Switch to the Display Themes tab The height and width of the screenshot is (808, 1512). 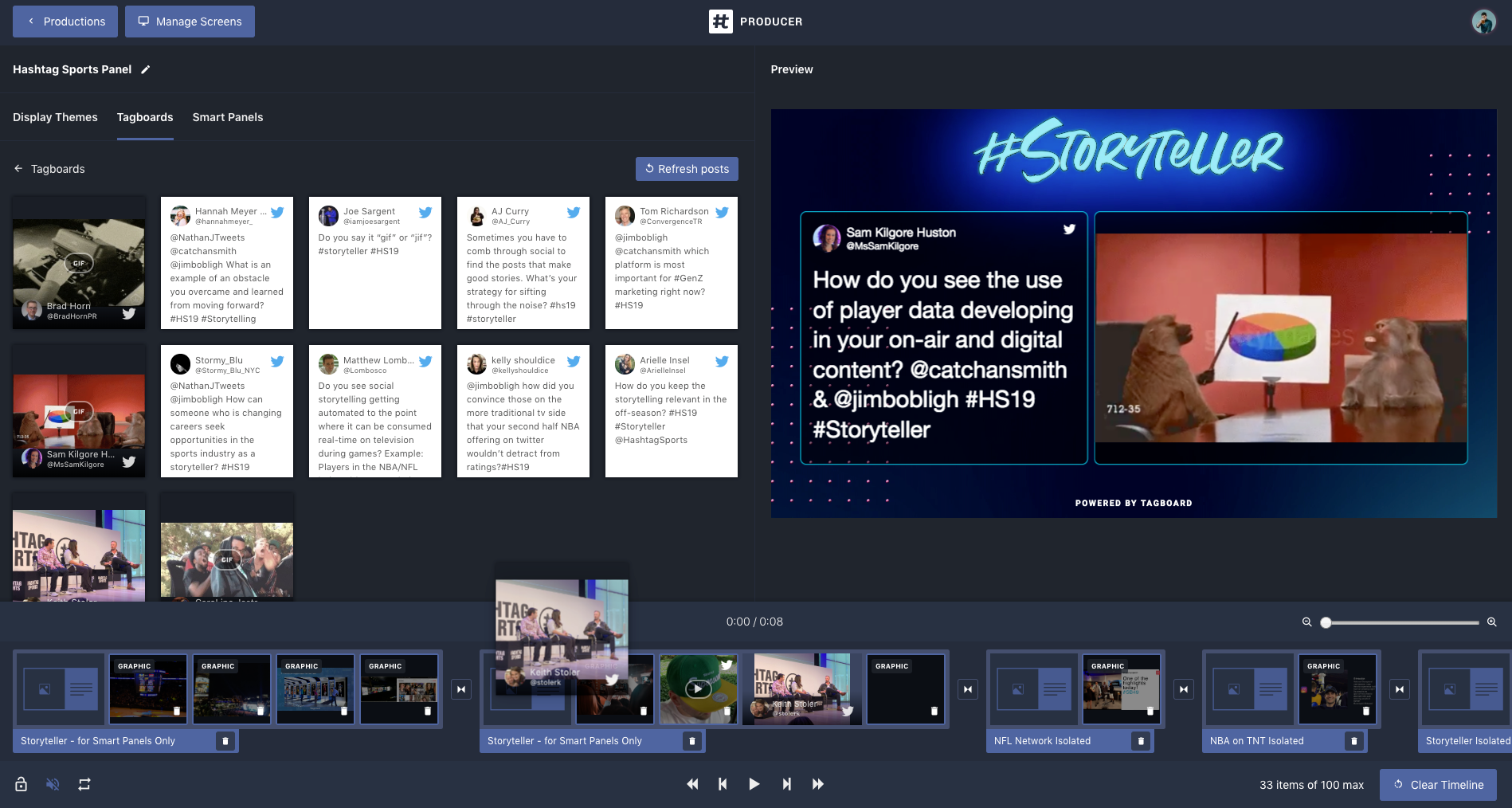point(55,117)
